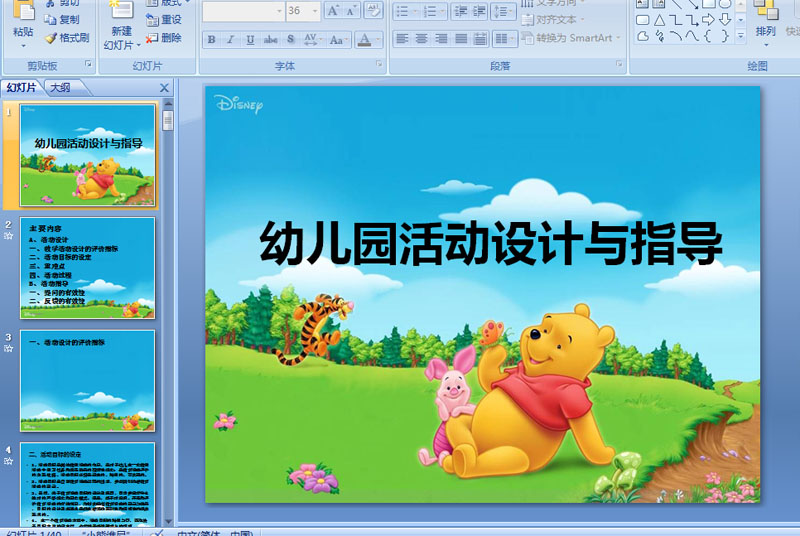Viewport: 800px width, 536px height.
Task: Select the down block arrow shape
Action: (x=725, y=20)
